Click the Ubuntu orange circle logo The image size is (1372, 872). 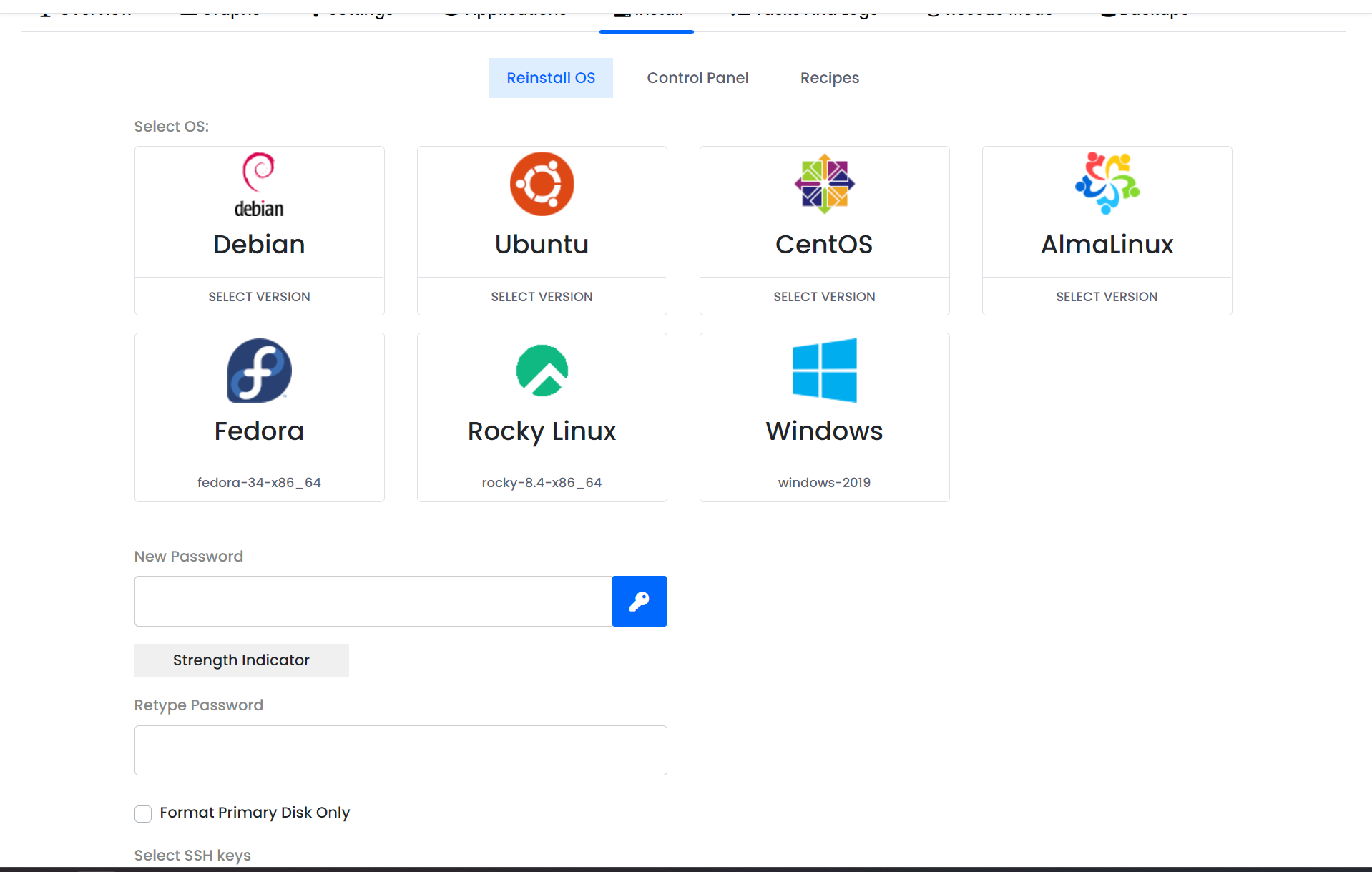pyautogui.click(x=542, y=184)
